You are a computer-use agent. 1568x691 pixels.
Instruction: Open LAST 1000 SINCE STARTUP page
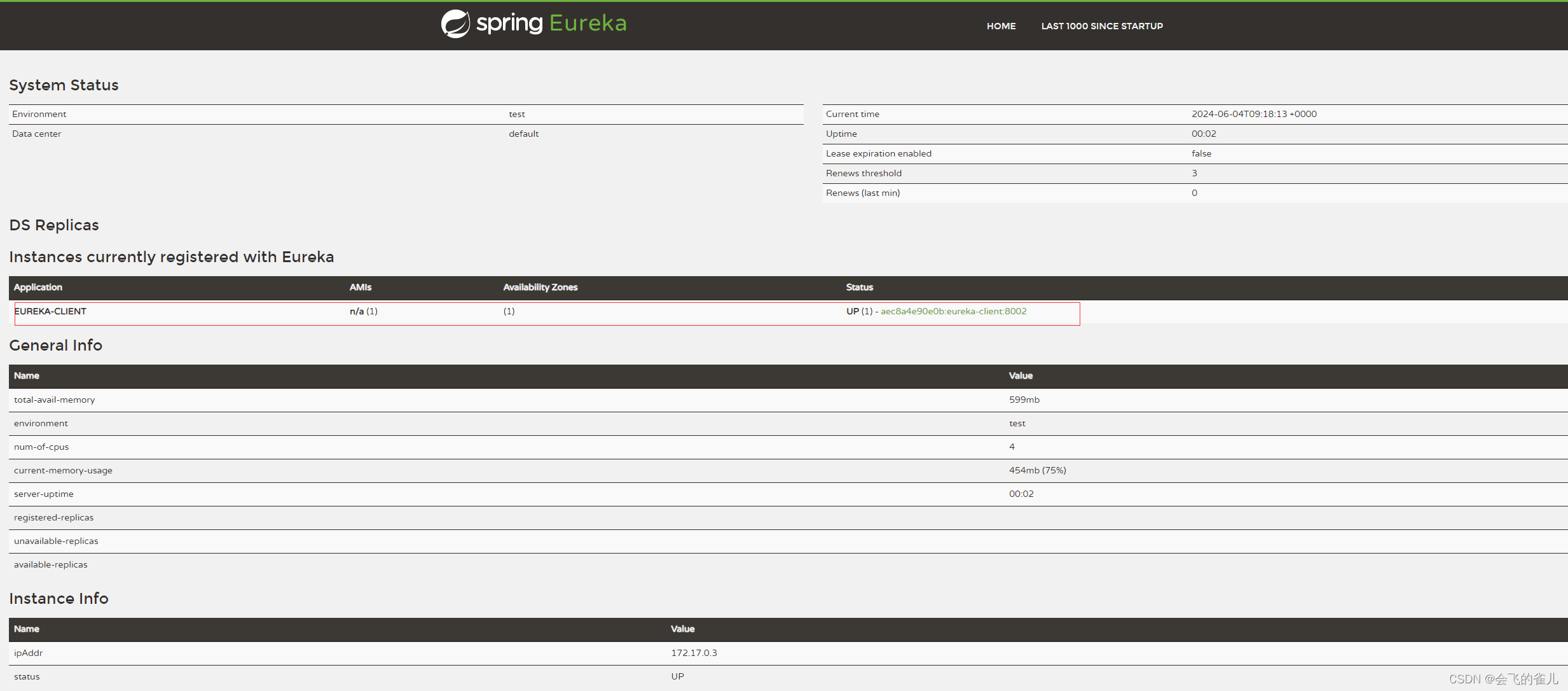[1101, 26]
